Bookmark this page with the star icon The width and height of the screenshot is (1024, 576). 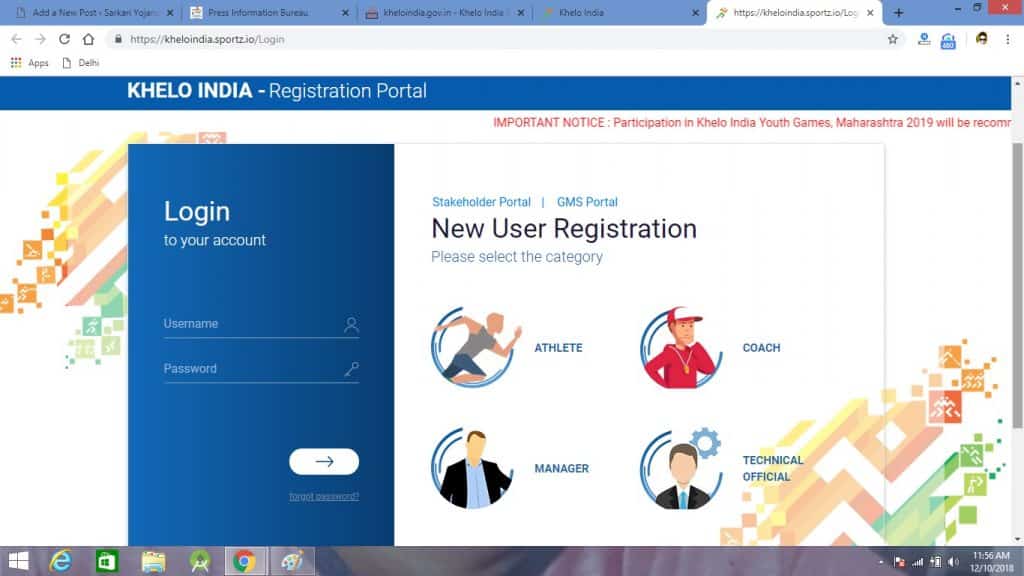[x=892, y=39]
